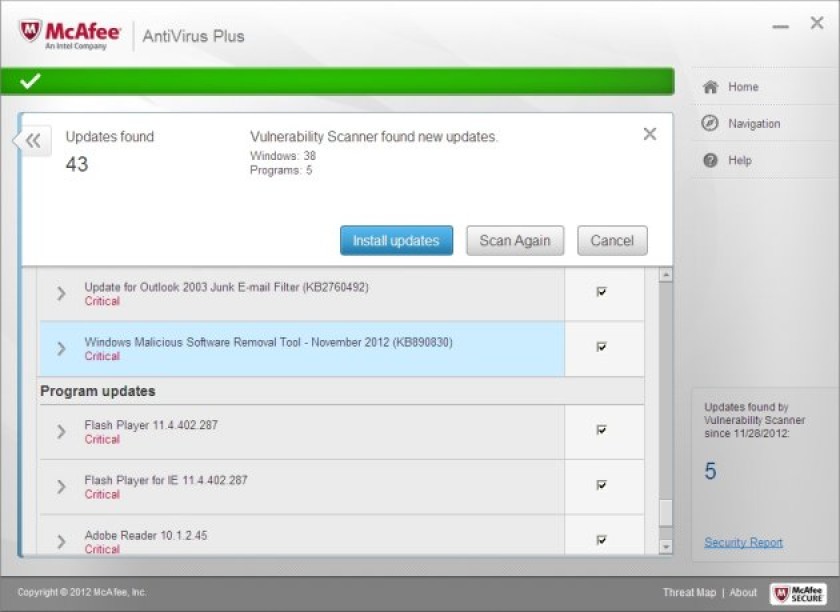Click the scrollbar down arrow
Screen dimensions: 840x612
tap(665, 547)
